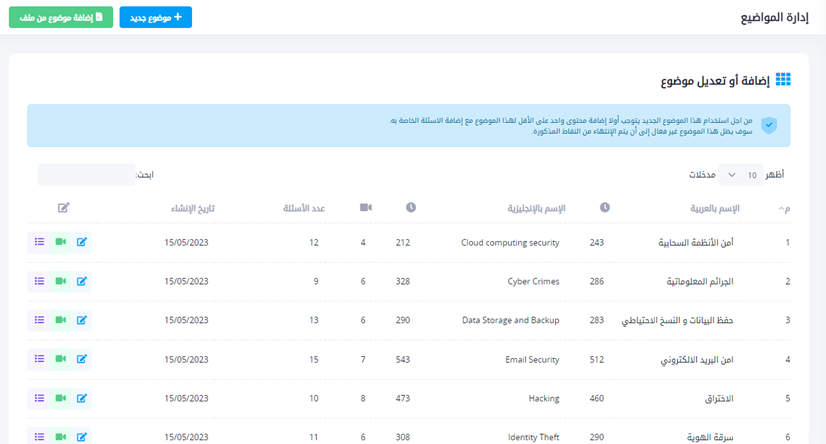Image resolution: width=826 pixels, height=444 pixels.
Task: Sort by the م number column arrow
Action: 783,208
